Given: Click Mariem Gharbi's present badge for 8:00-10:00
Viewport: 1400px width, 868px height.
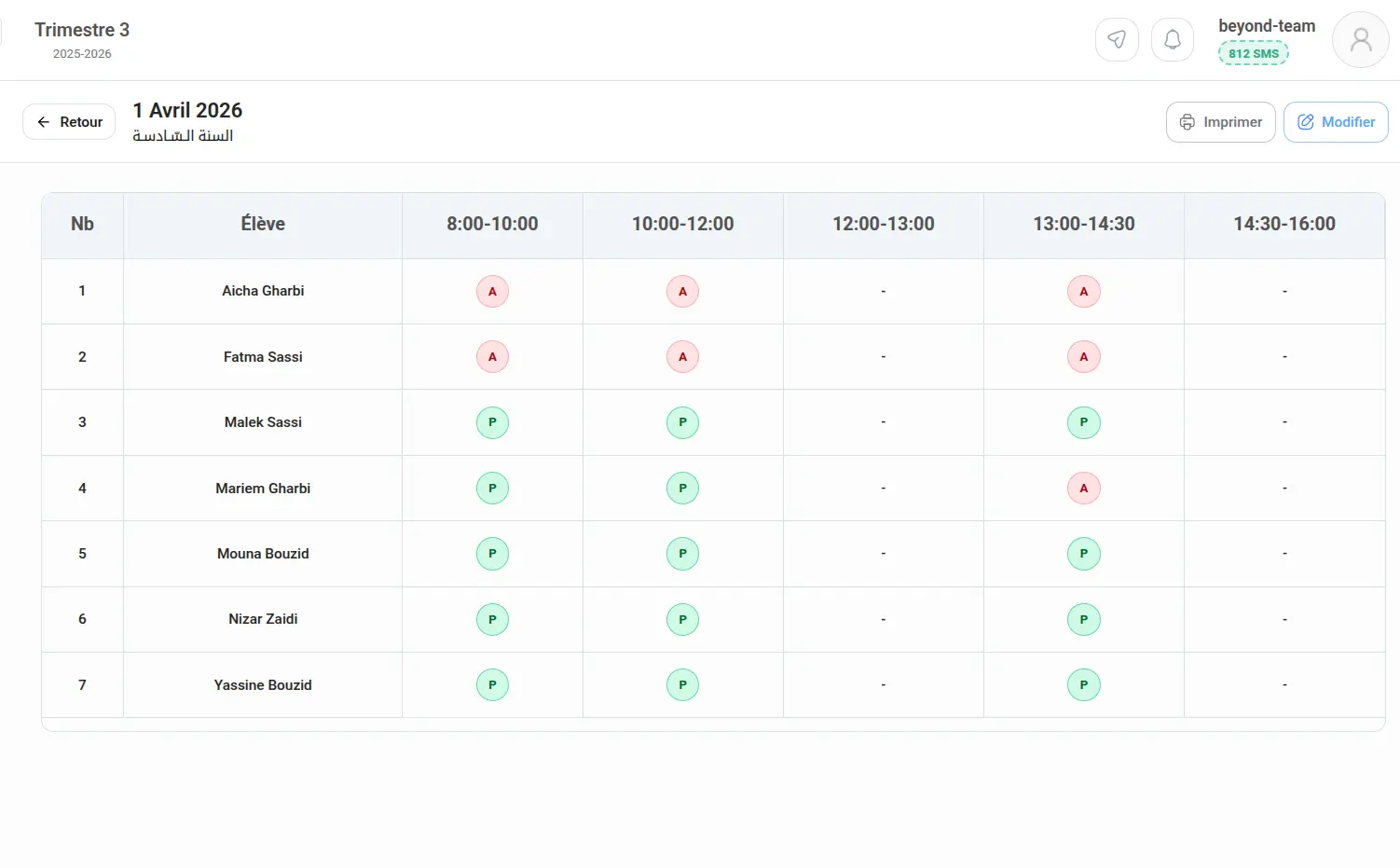Looking at the screenshot, I should 492,489.
